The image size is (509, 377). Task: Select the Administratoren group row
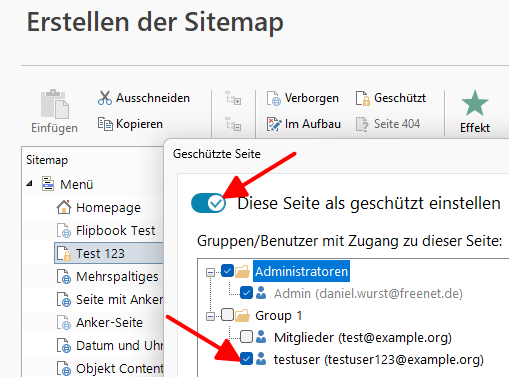click(x=301, y=271)
